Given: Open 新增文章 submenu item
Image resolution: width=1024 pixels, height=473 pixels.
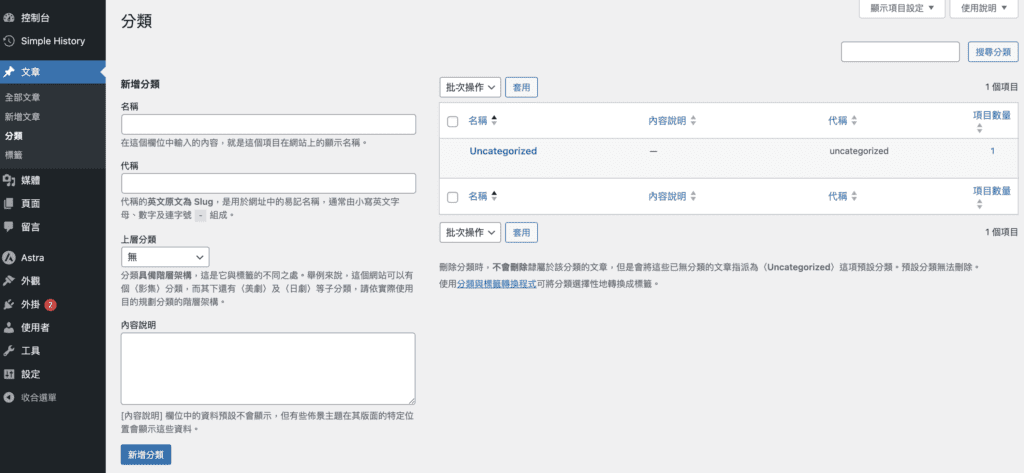Looking at the screenshot, I should click(23, 117).
